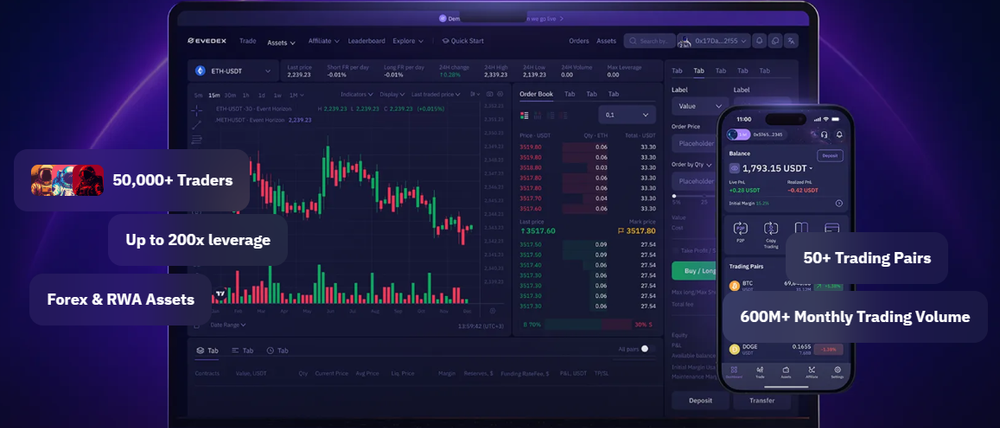Viewport: 1000px width, 428px height.
Task: Open the Indicators dropdown
Action: 357,94
